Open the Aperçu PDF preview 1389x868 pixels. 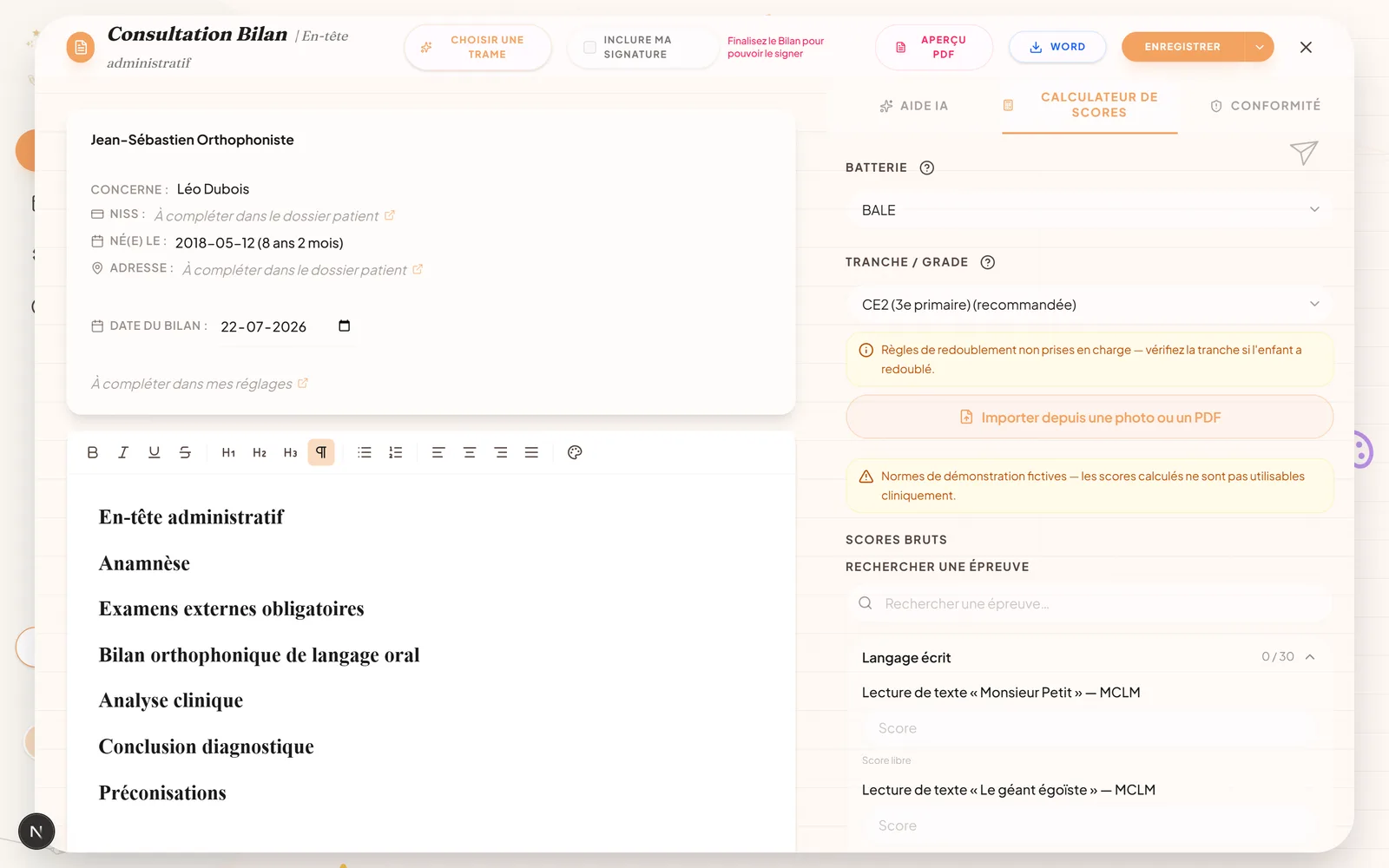[933, 47]
